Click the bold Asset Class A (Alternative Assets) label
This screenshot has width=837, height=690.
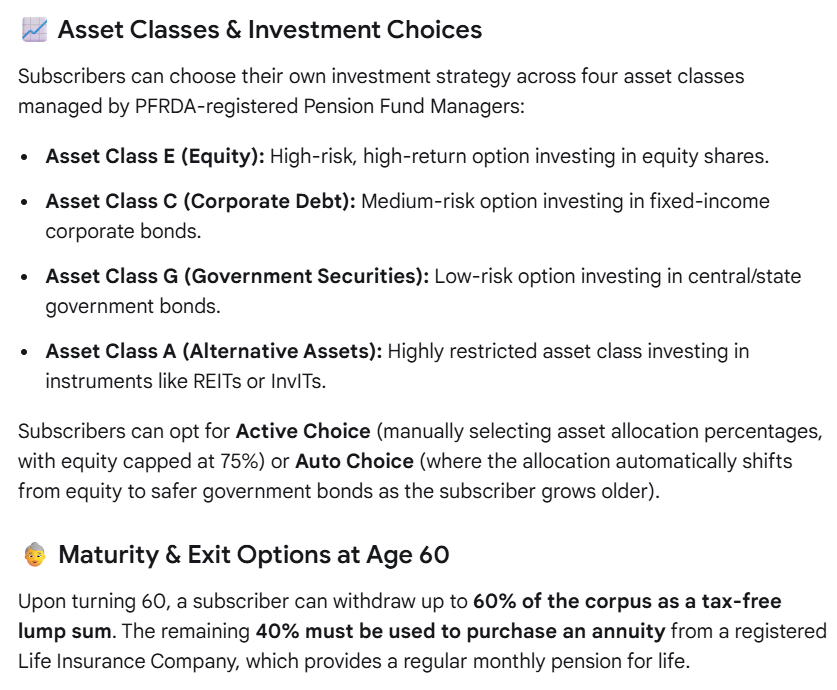pyautogui.click(x=214, y=351)
